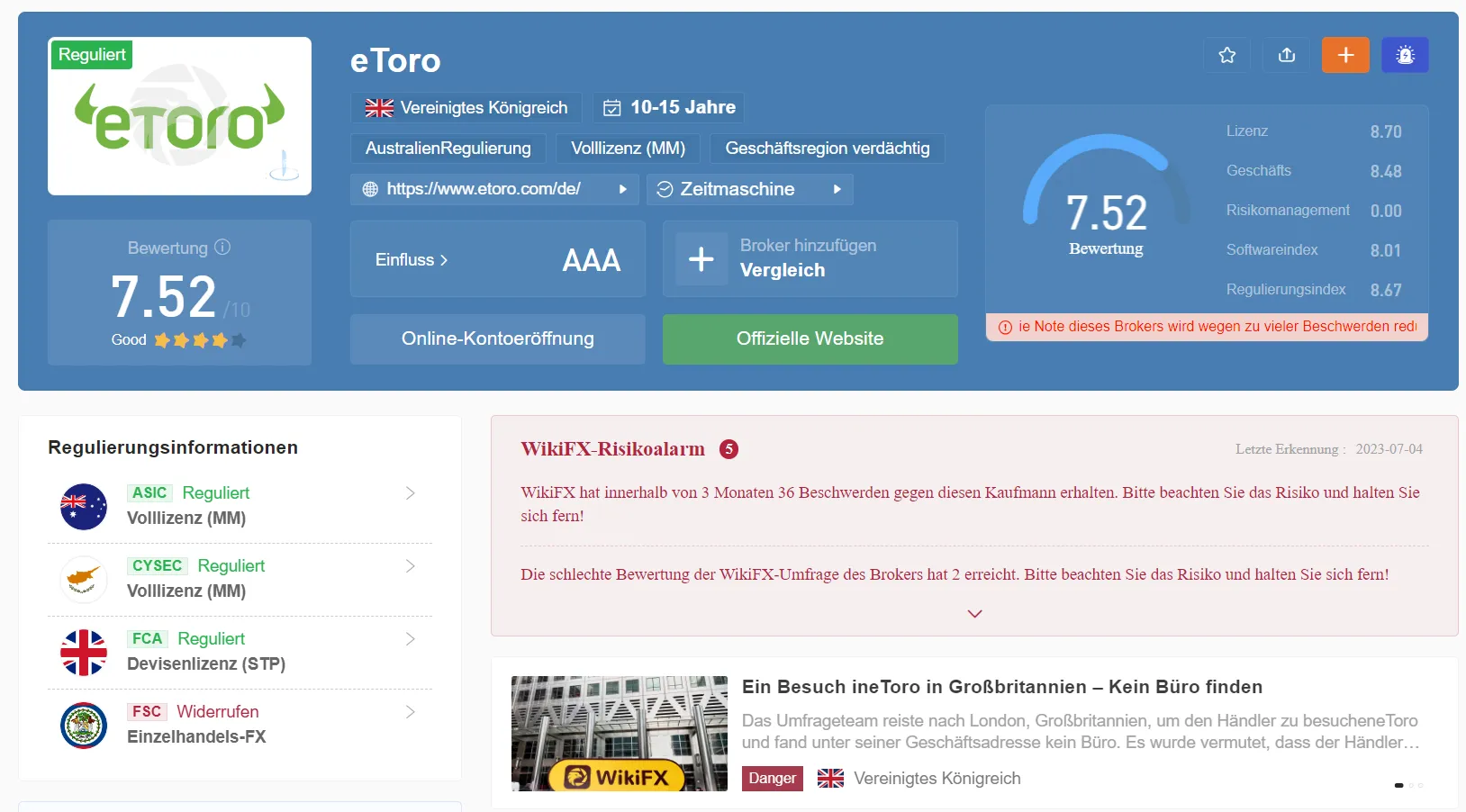This screenshot has height=812, width=1466.
Task: Click the Online-Kontoeröffnung button
Action: [x=498, y=339]
